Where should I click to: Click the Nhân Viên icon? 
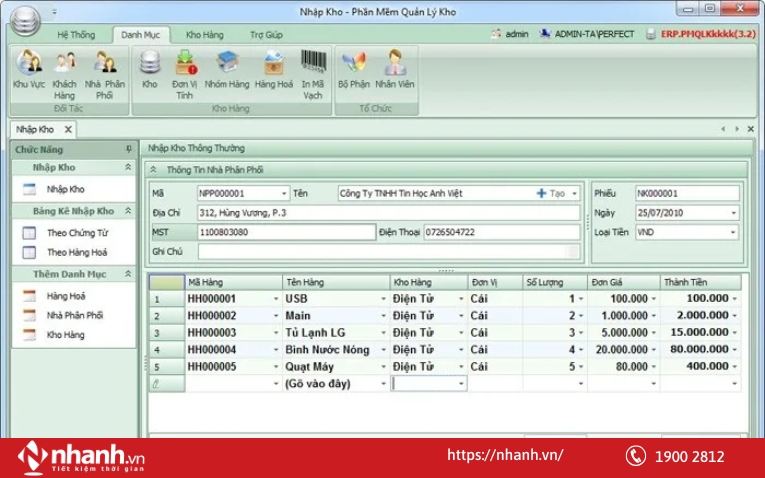pos(394,66)
